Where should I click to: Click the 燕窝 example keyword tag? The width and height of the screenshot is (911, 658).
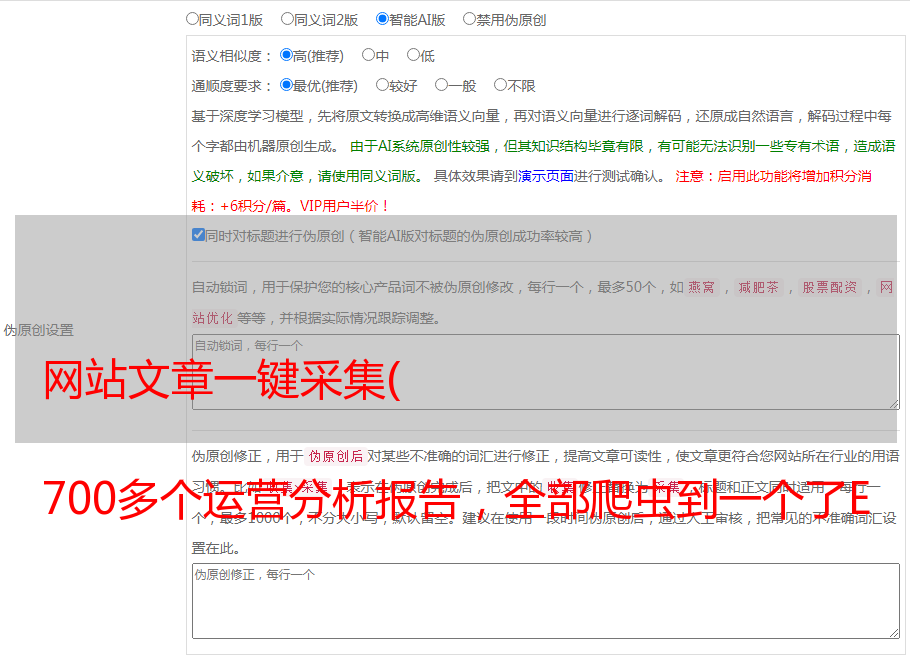coord(701,287)
